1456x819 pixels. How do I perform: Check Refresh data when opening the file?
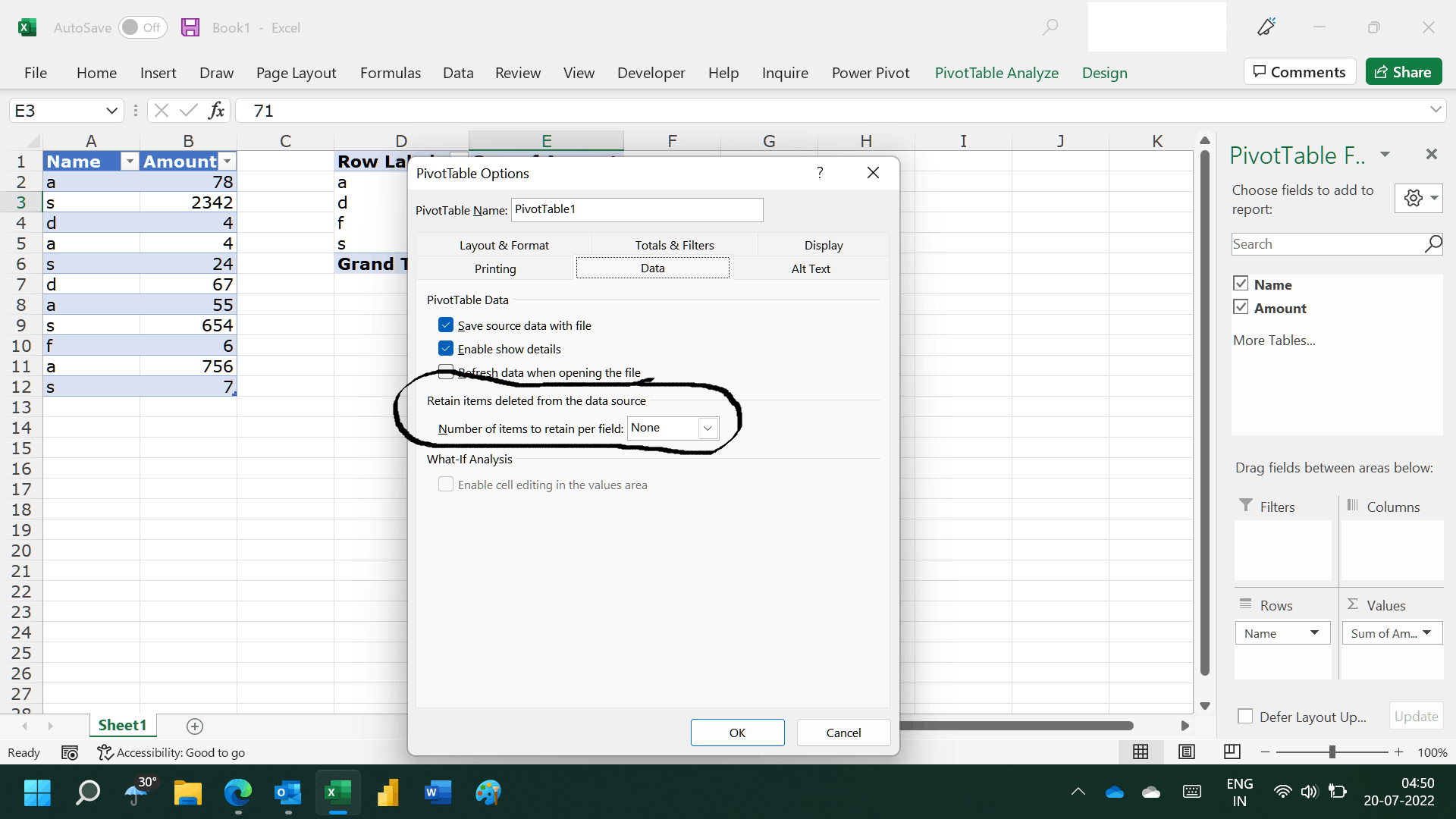coord(446,372)
